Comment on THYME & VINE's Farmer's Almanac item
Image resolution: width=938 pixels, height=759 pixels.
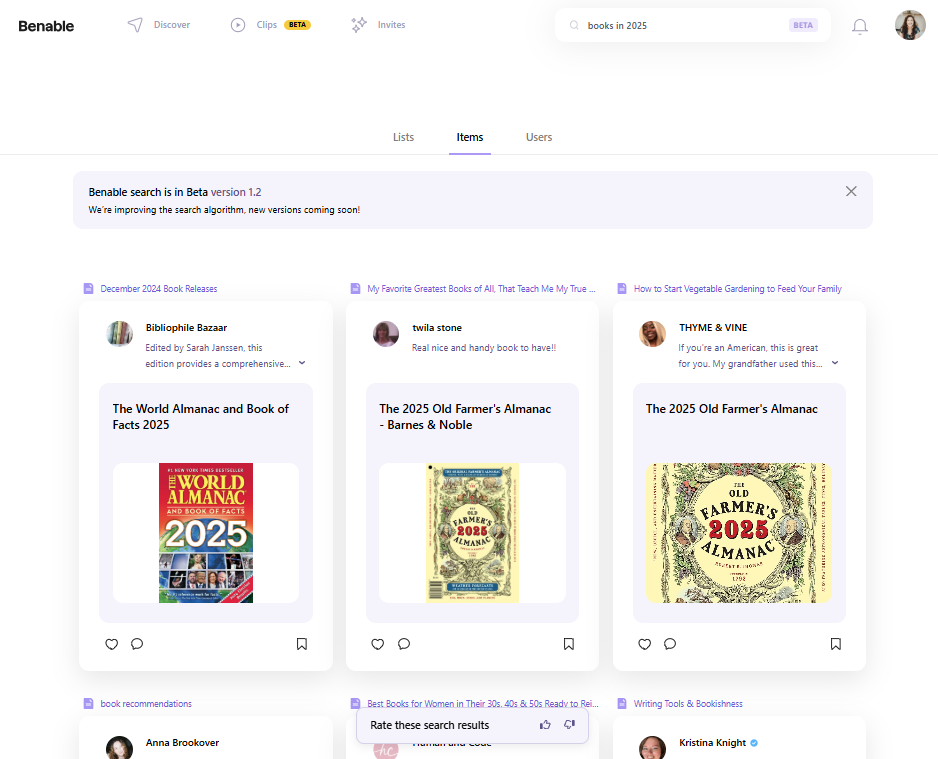(670, 644)
